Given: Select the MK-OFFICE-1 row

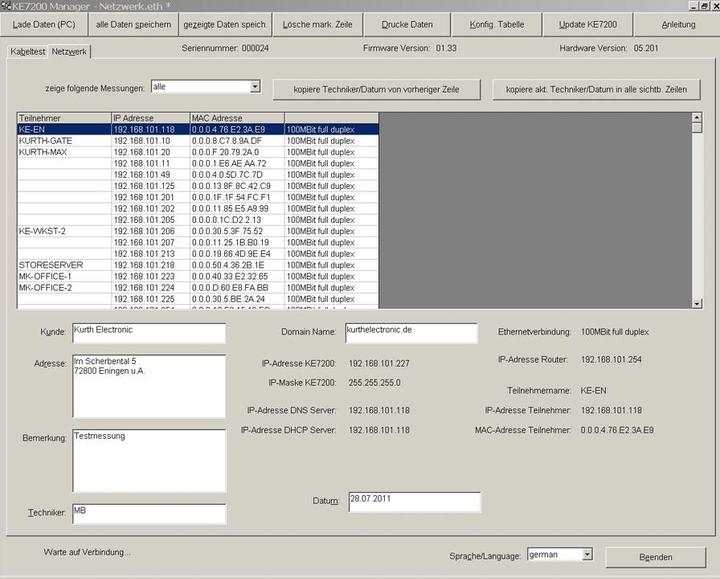Looking at the screenshot, I should (198, 276).
